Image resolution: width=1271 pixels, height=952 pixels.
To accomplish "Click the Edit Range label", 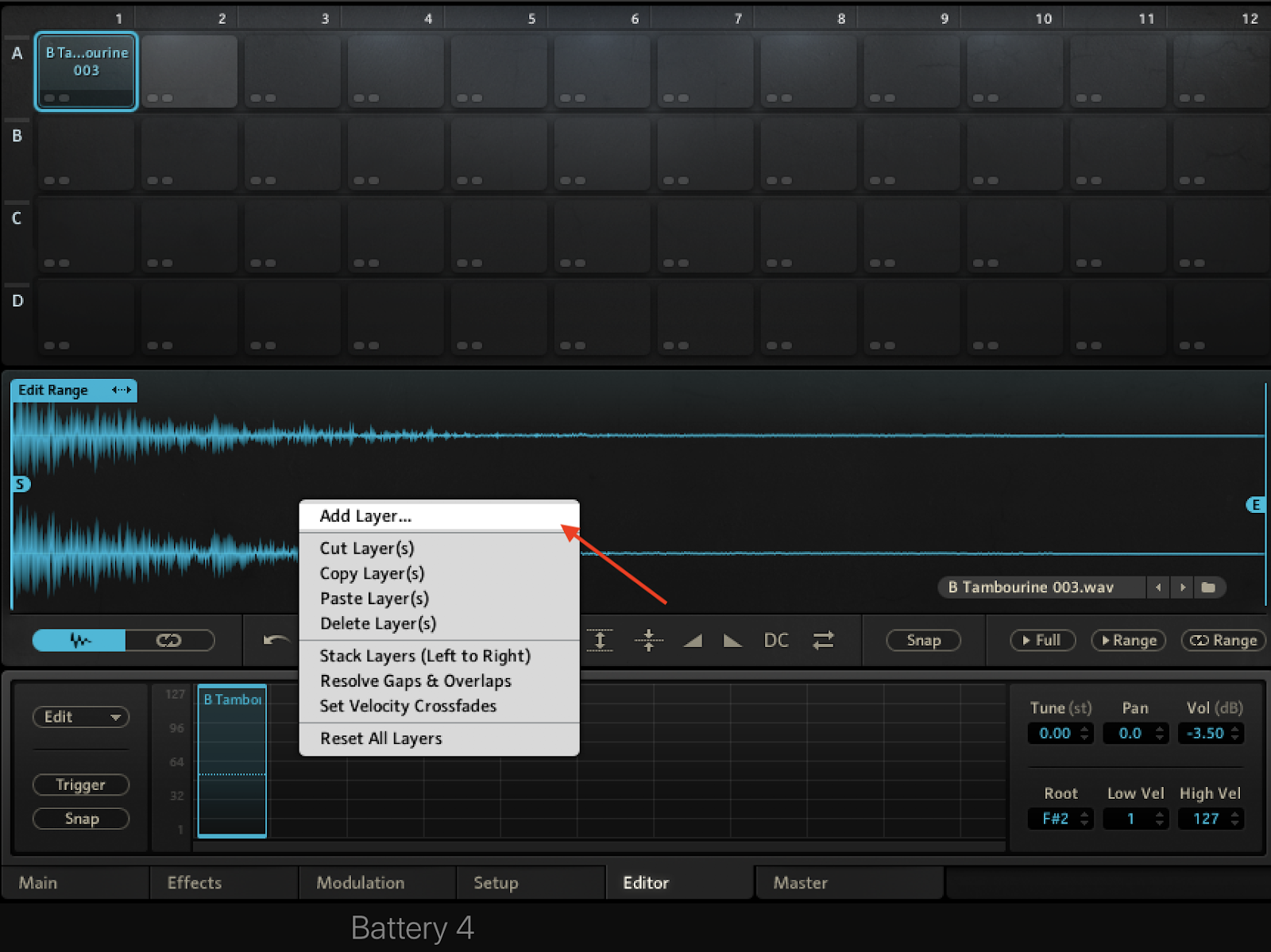I will (53, 390).
